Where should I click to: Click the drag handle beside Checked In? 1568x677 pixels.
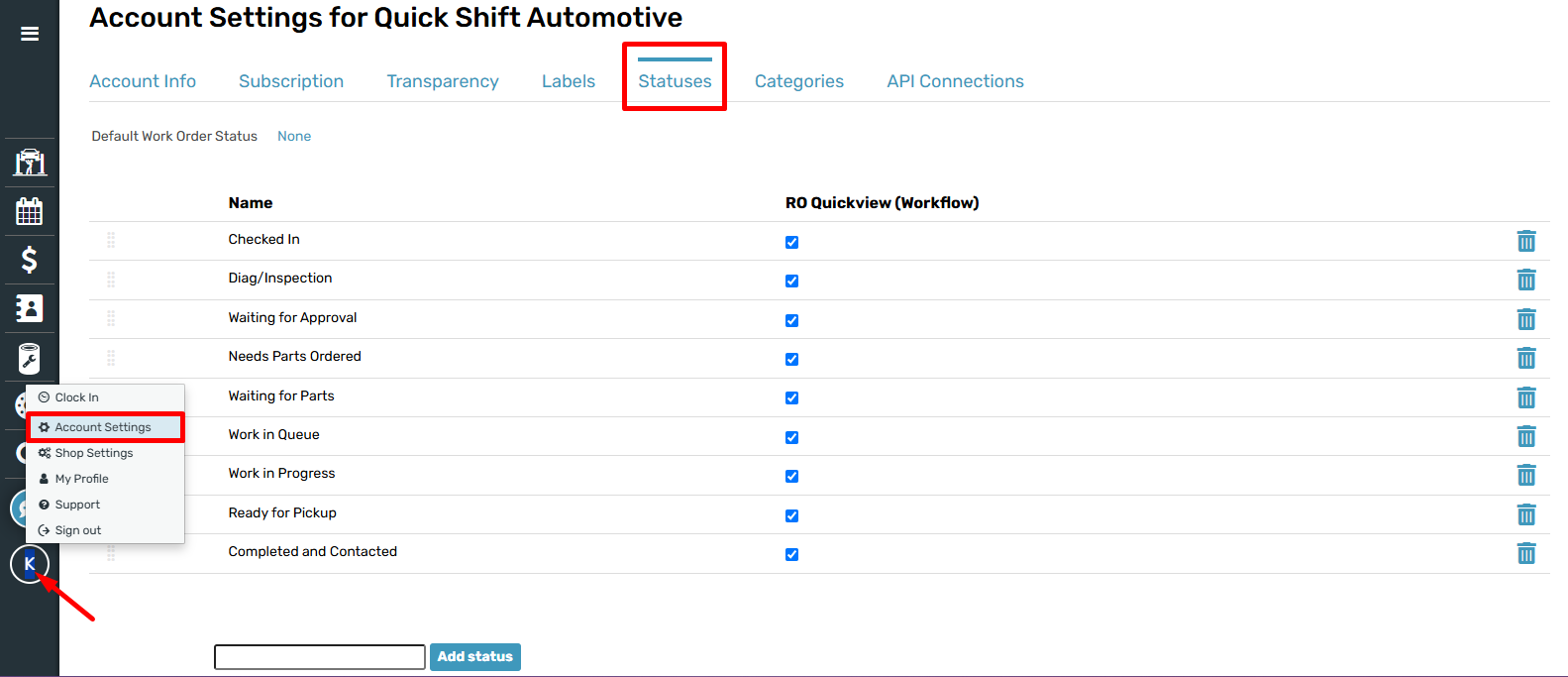tap(111, 240)
